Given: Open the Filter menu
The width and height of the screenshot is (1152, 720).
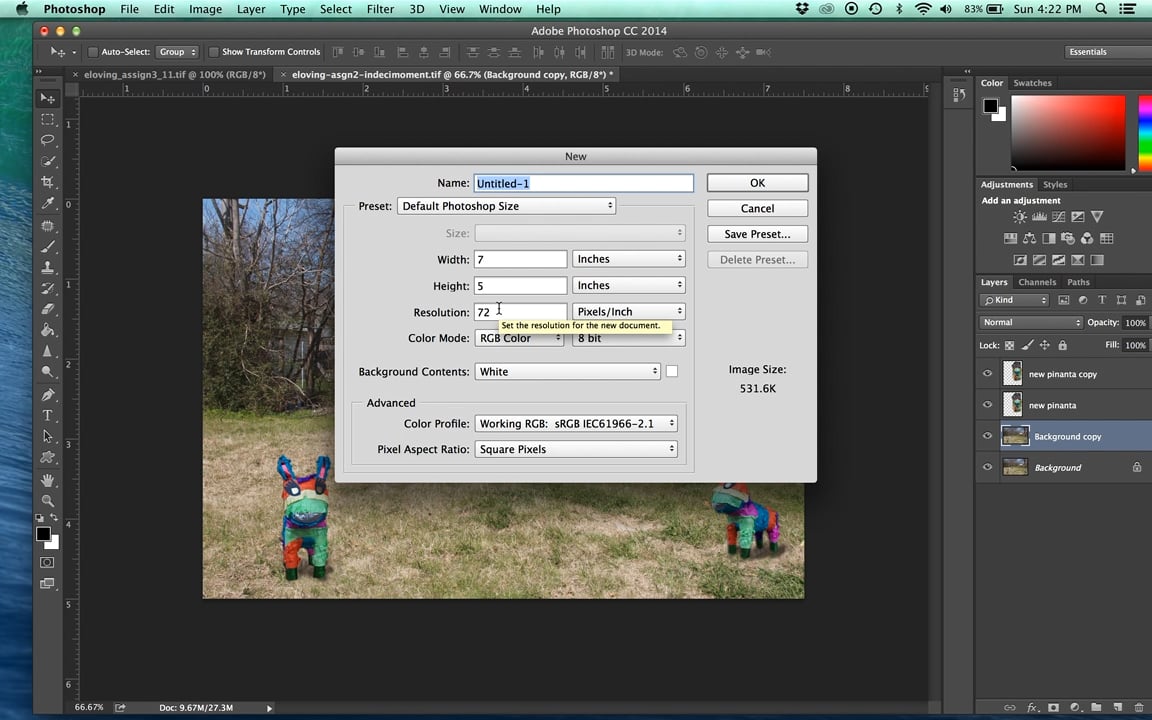Looking at the screenshot, I should tap(380, 9).
